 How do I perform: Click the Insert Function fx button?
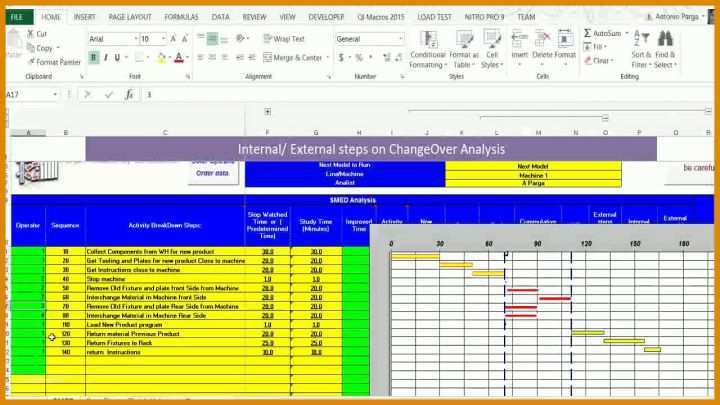[129, 95]
